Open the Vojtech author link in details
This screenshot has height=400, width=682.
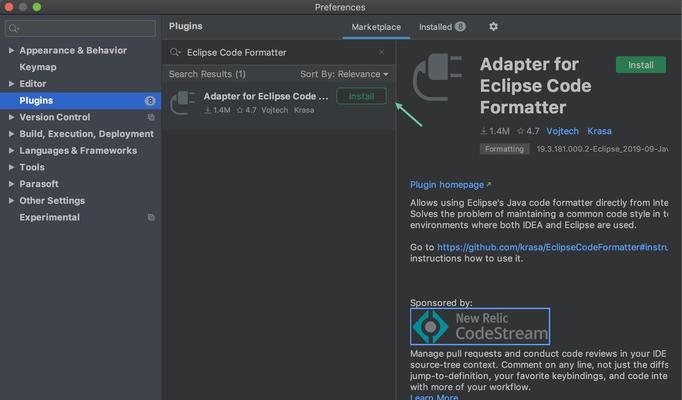coord(562,131)
